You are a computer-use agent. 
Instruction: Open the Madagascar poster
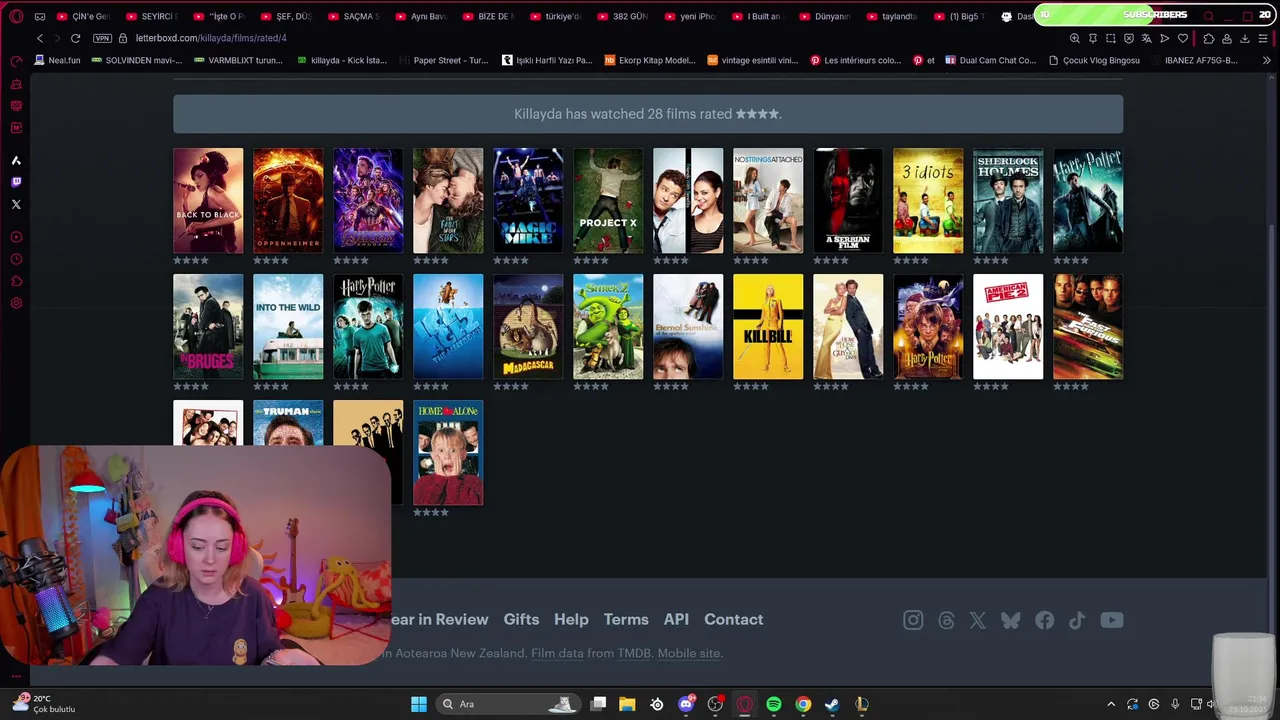tap(528, 327)
